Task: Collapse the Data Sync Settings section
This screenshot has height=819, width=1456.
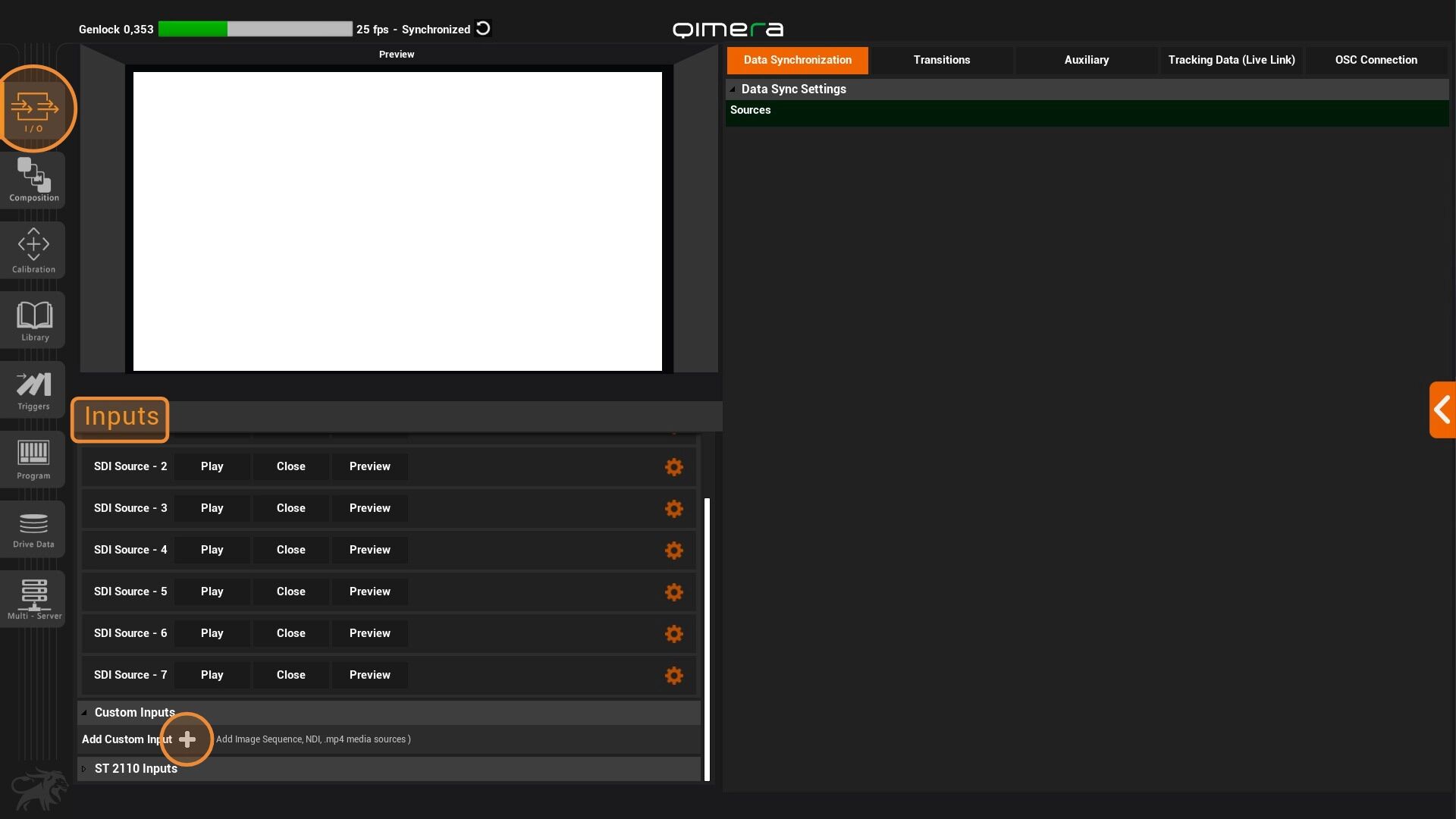Action: pos(733,89)
